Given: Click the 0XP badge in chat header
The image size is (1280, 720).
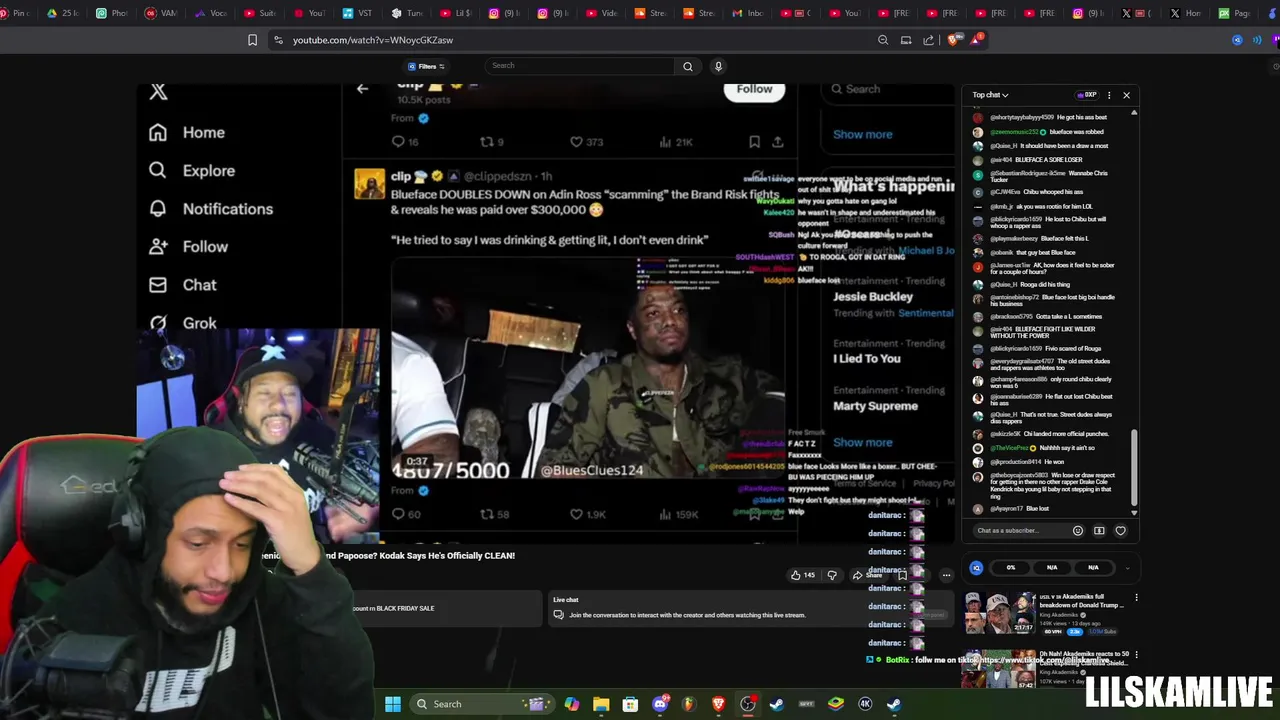Looking at the screenshot, I should coord(1087,95).
